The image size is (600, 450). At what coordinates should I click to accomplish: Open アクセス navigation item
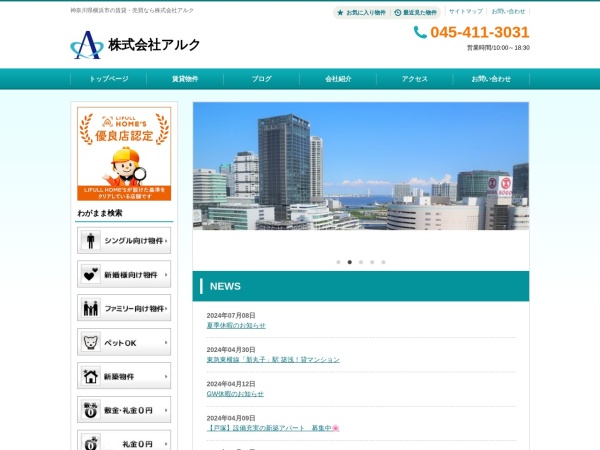click(x=415, y=79)
